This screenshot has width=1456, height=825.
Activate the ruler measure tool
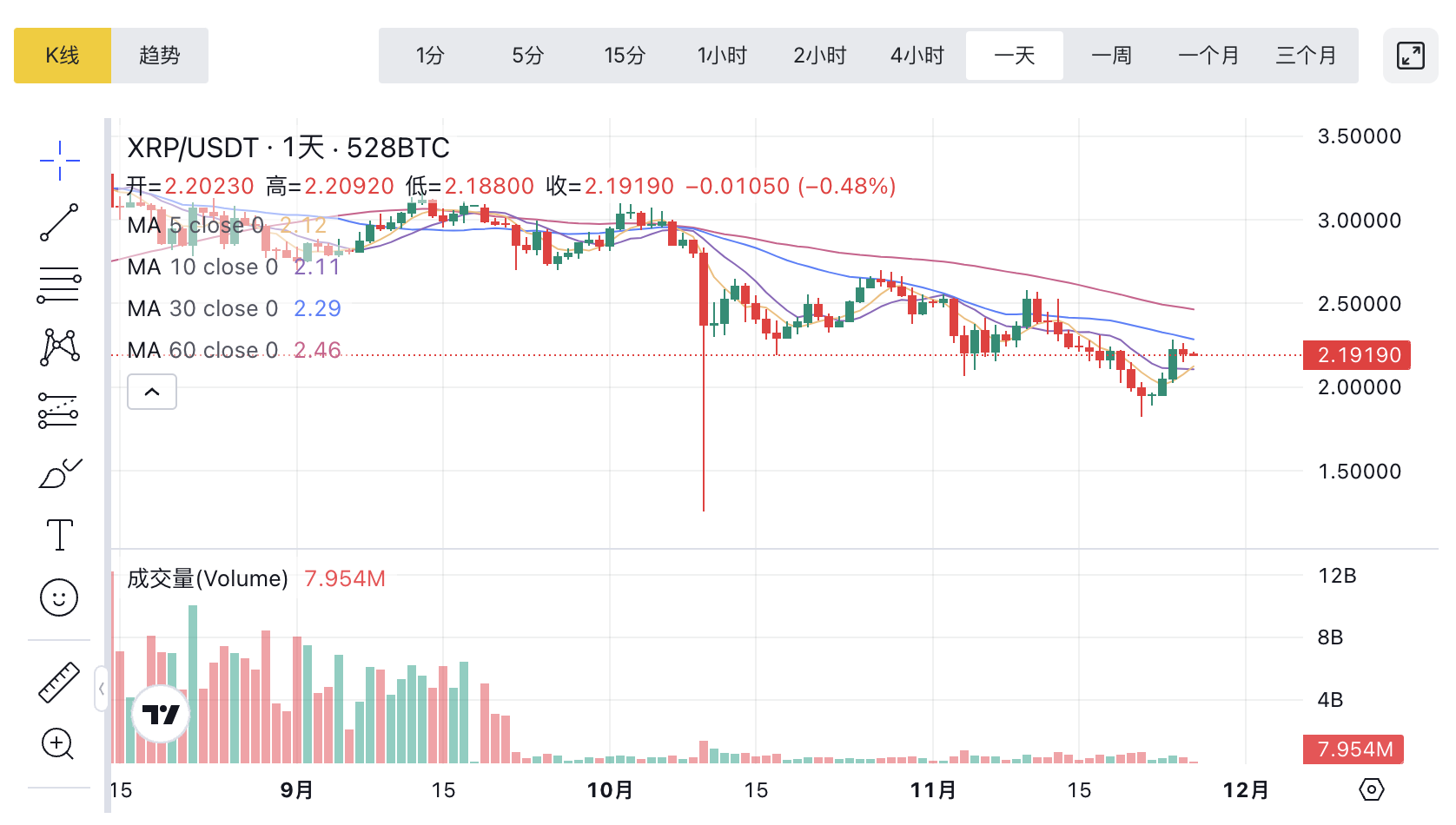tap(59, 682)
